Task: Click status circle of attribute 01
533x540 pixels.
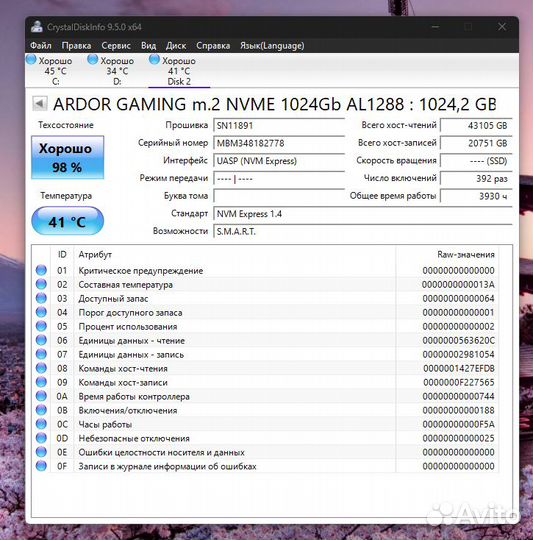Action: (41, 270)
